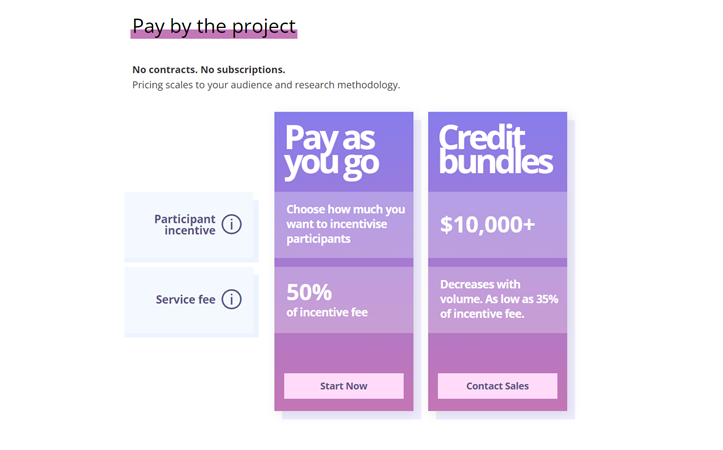Select the Pay as you go header
The image size is (723, 450).
[x=332, y=151]
